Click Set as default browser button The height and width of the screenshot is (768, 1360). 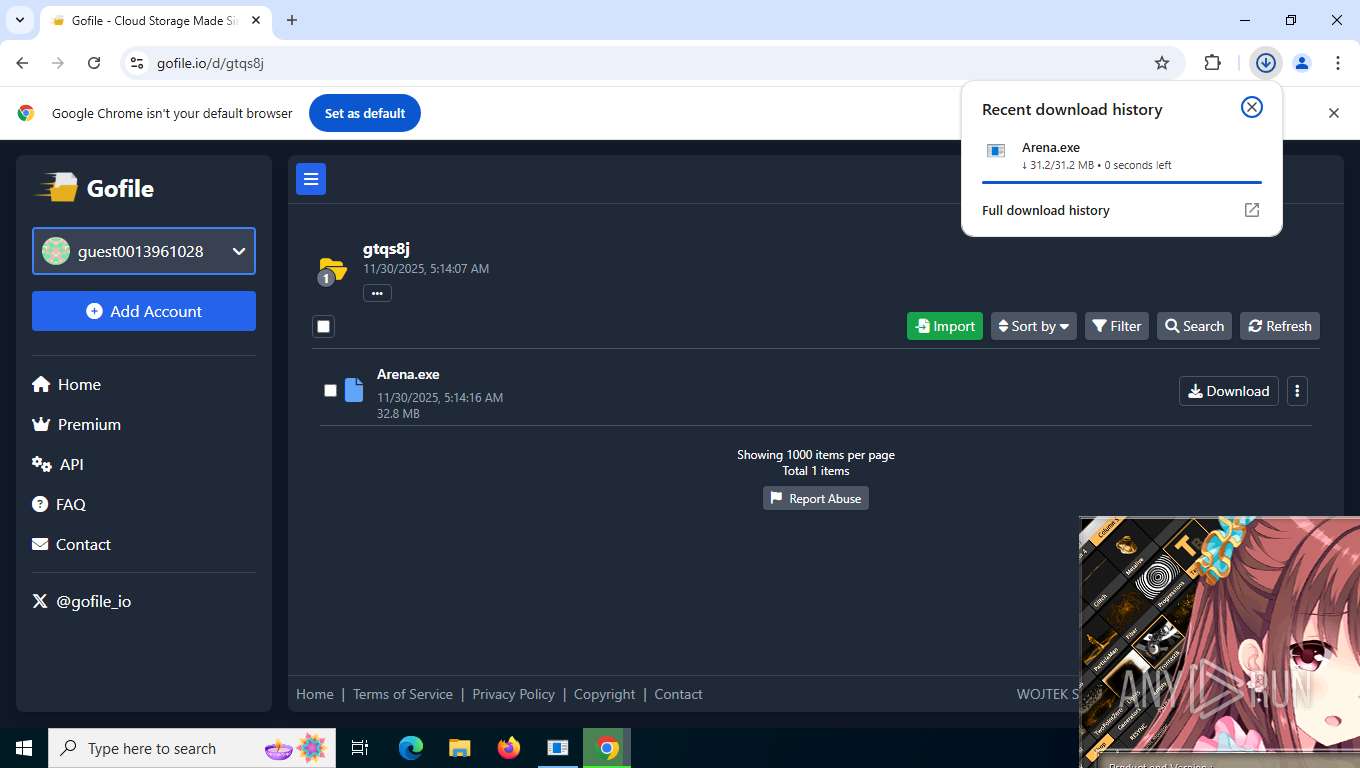pos(365,113)
